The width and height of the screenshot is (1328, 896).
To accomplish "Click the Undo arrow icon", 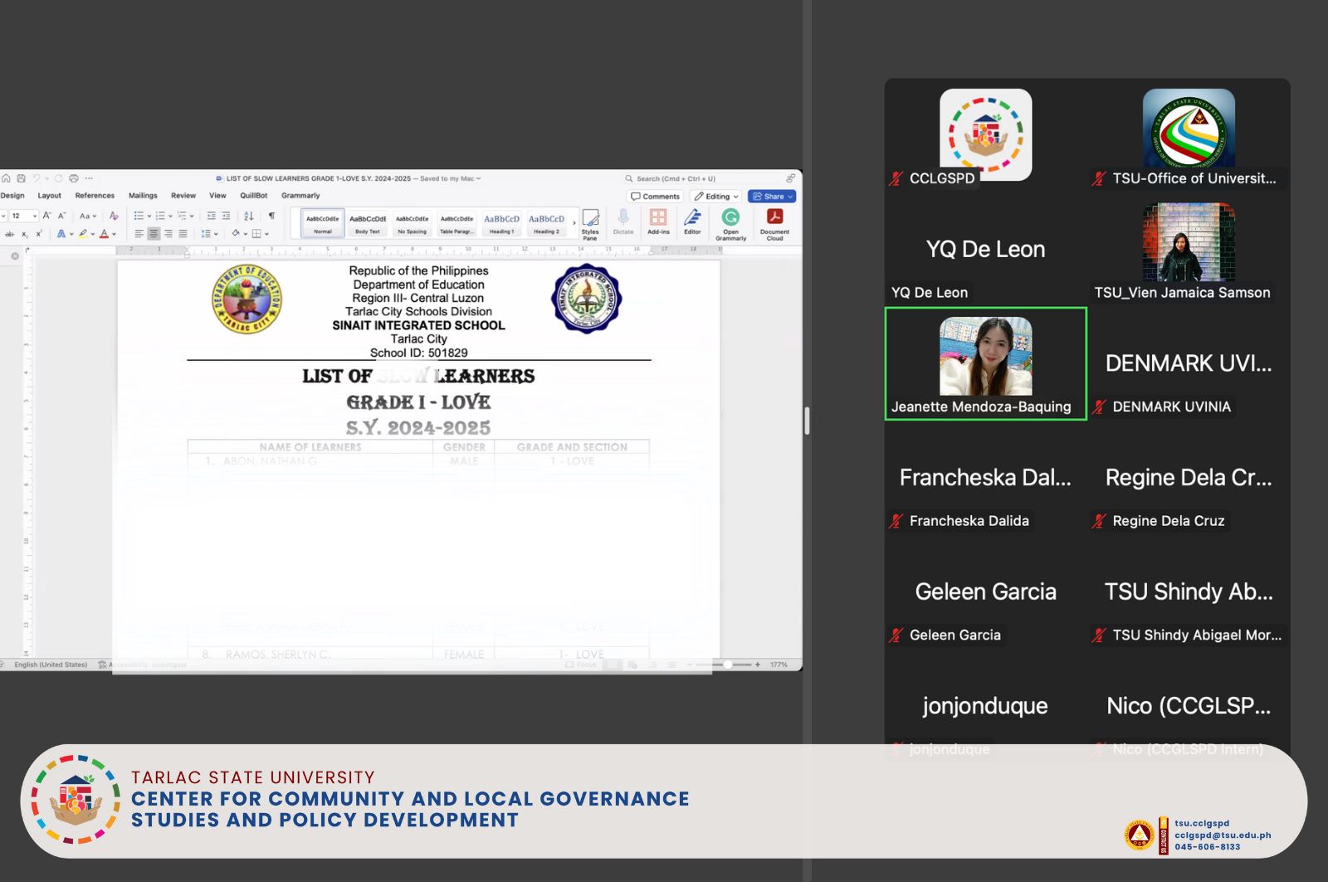I will [x=36, y=178].
